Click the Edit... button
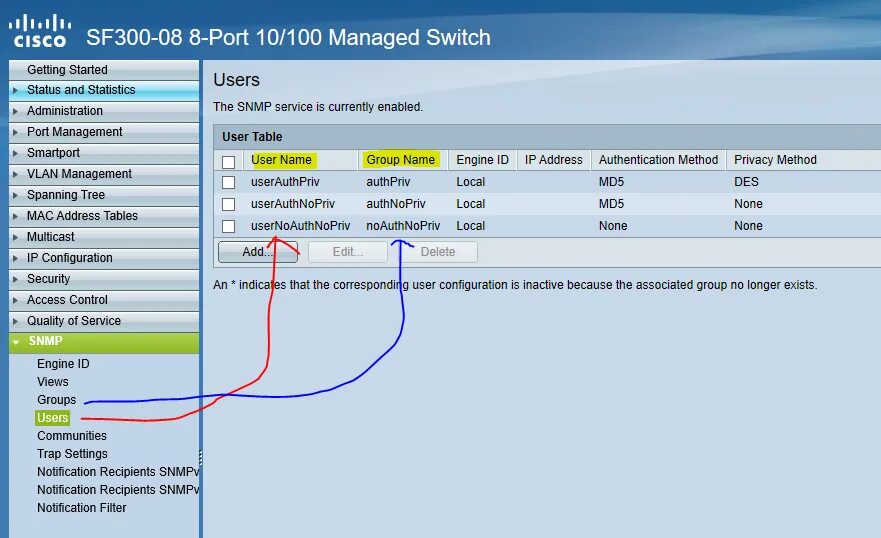 (348, 252)
